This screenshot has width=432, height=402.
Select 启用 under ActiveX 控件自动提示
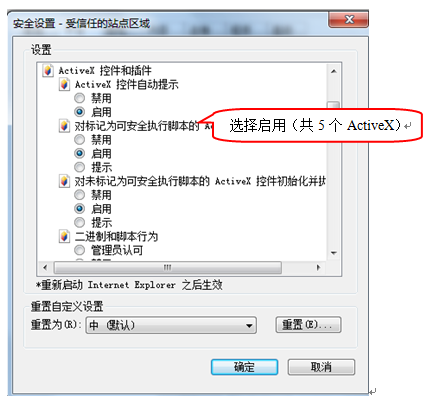[79, 112]
